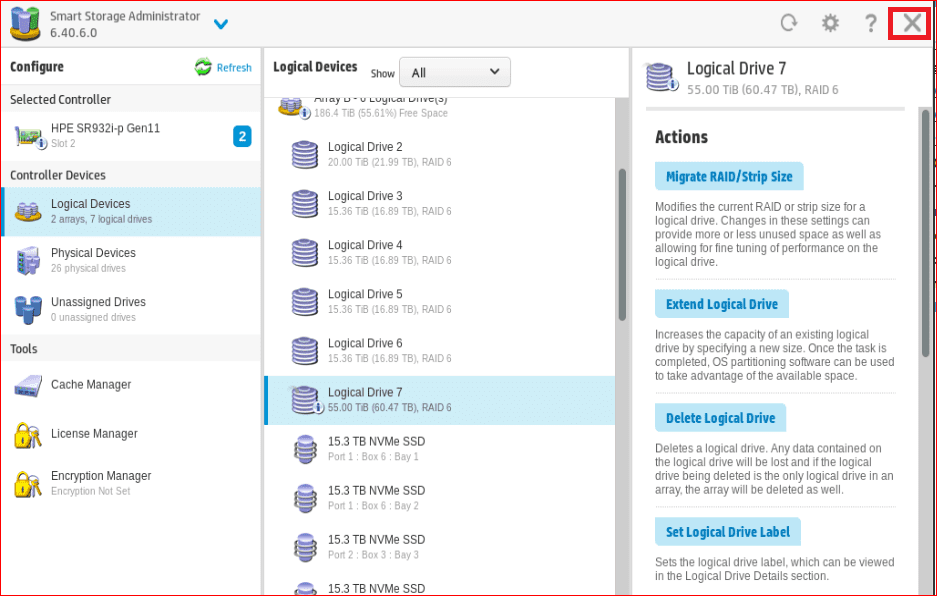Expand the Smart Storage Administrator dropdown arrow

221,24
